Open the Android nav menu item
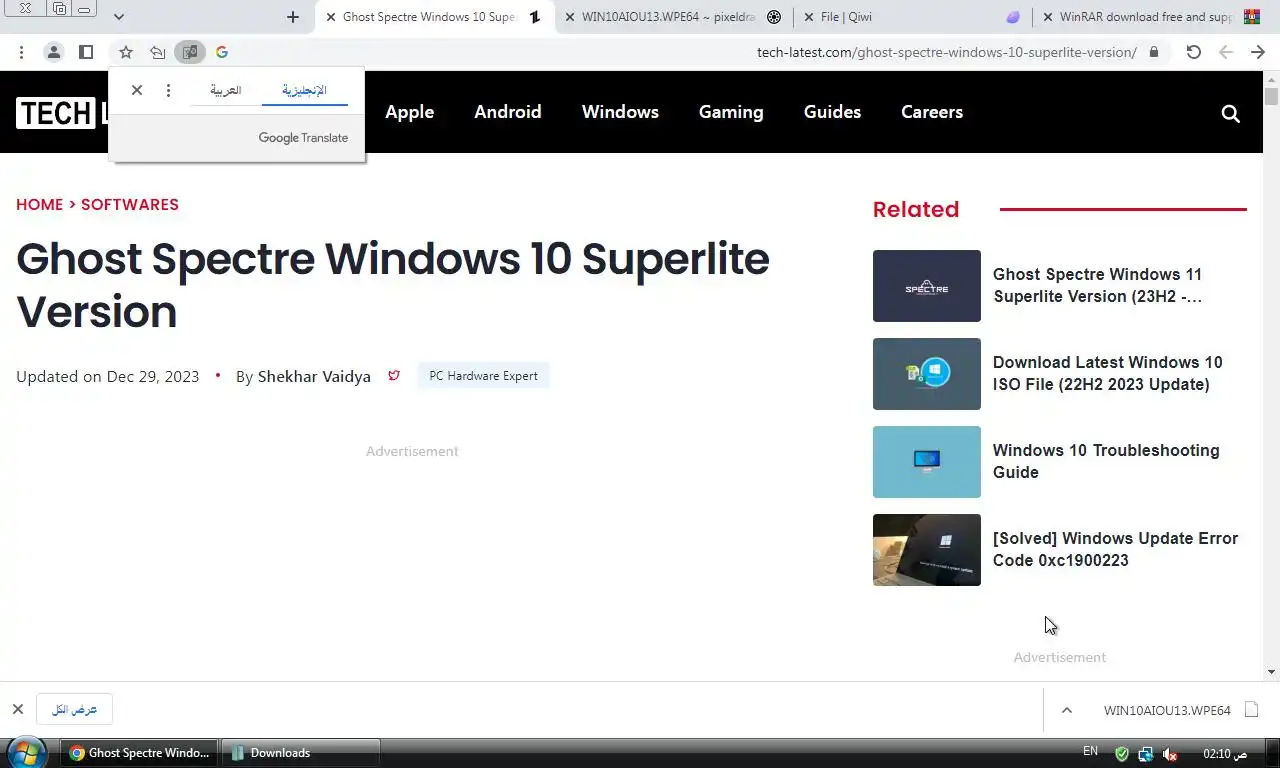 click(x=508, y=112)
